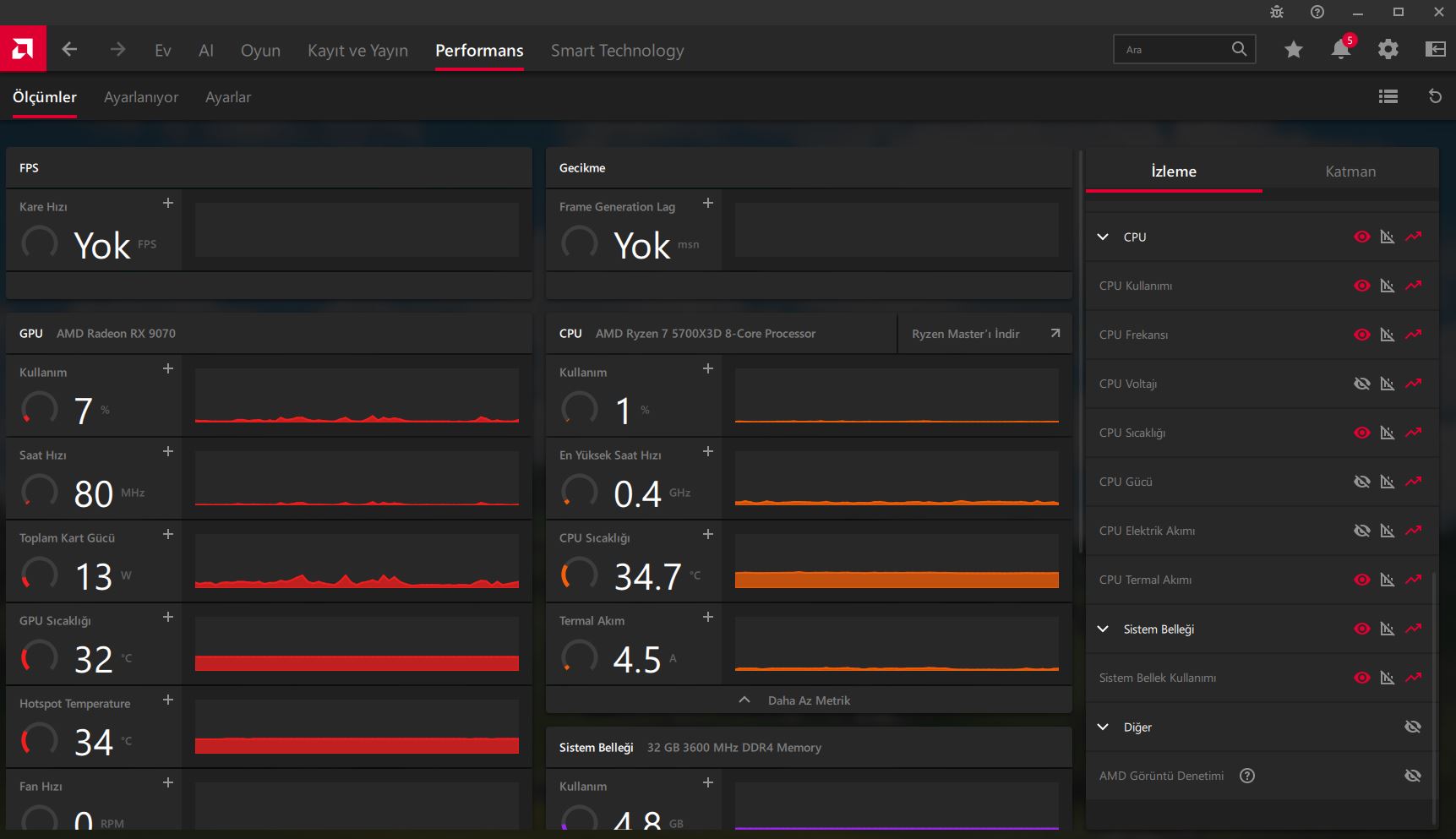Image resolution: width=1456 pixels, height=839 pixels.
Task: Hide CPU Termal Akımı with eye toggle
Action: point(1362,580)
